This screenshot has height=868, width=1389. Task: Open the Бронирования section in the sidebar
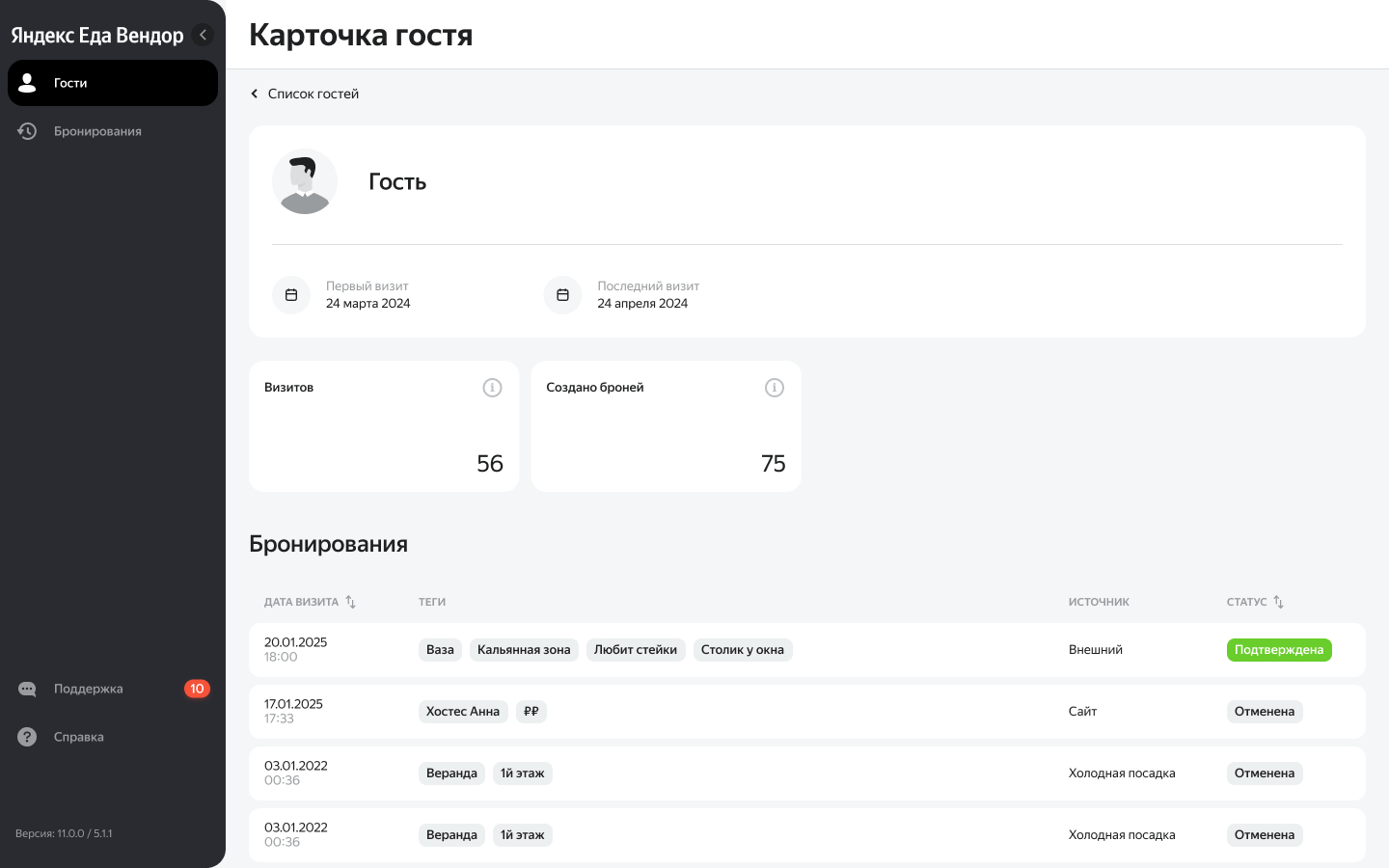[97, 131]
